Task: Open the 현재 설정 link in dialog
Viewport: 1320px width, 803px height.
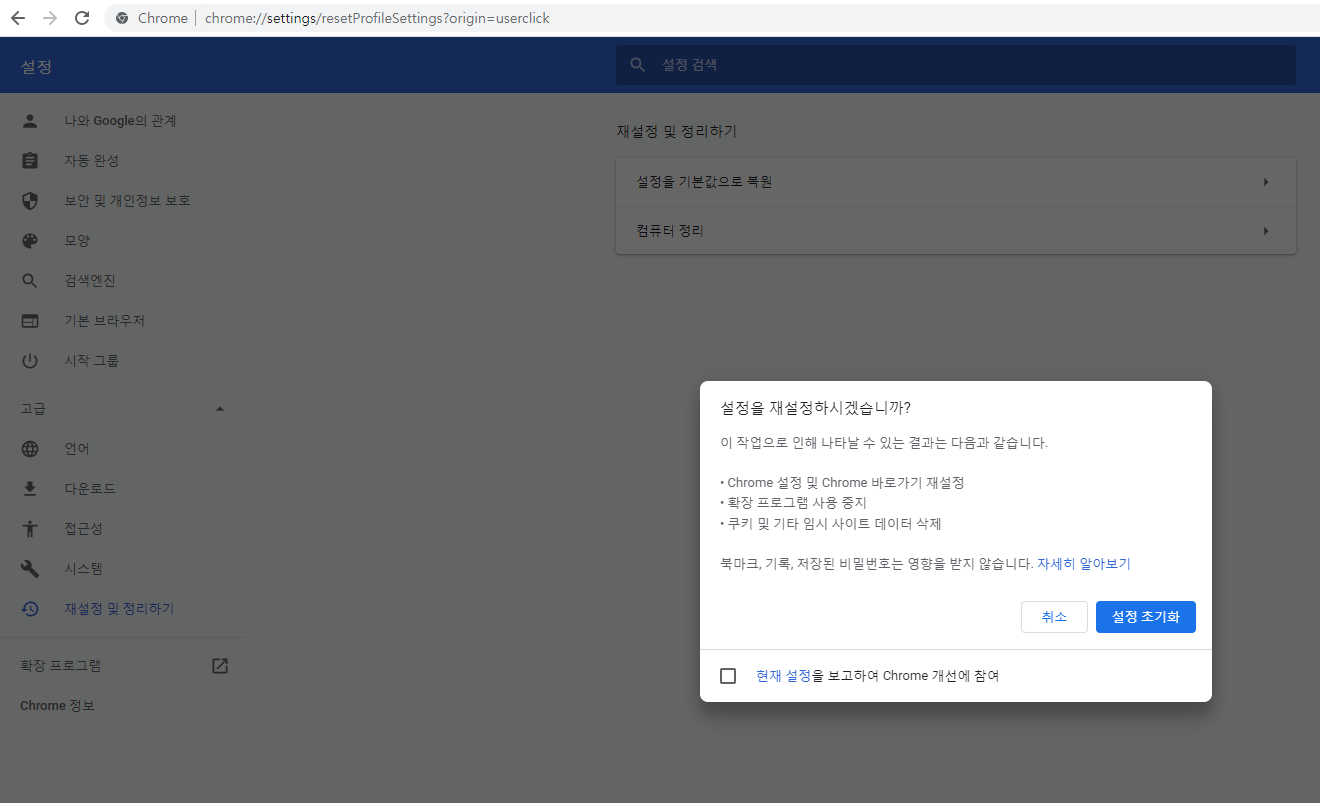Action: [x=783, y=676]
